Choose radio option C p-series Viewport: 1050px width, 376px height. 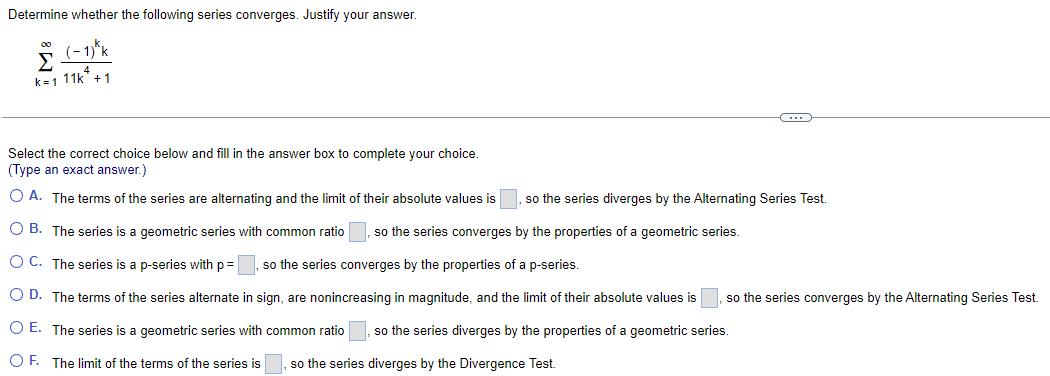16,265
